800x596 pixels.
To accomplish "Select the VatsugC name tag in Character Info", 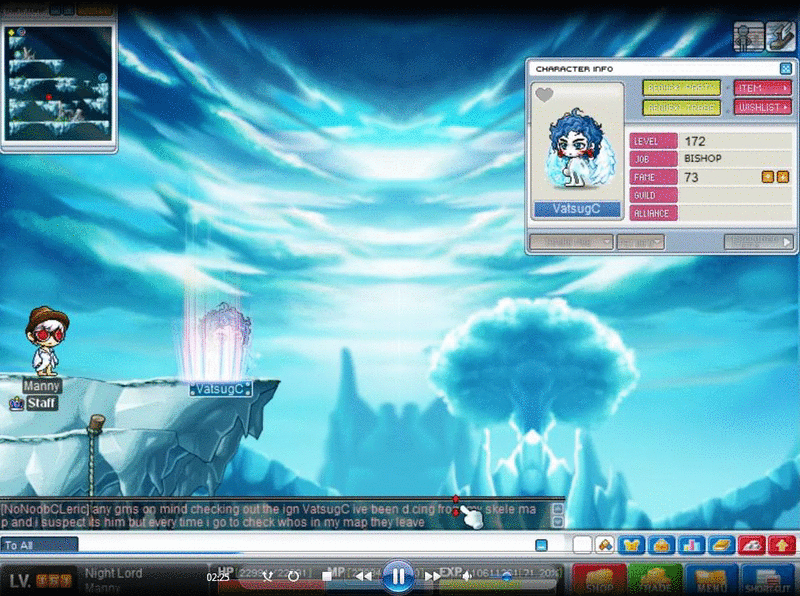I will click(x=577, y=209).
